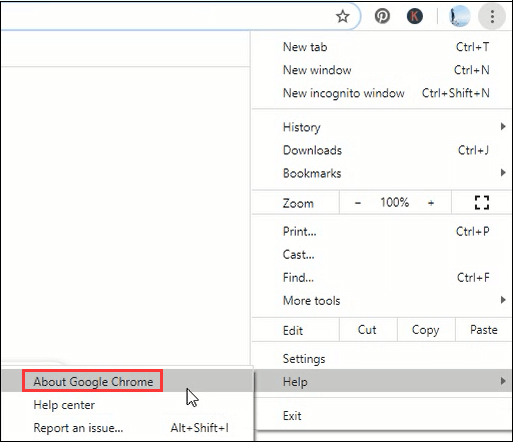Viewport: 513px width, 442px height.
Task: Open Help center from the submenu
Action: [x=127, y=405]
